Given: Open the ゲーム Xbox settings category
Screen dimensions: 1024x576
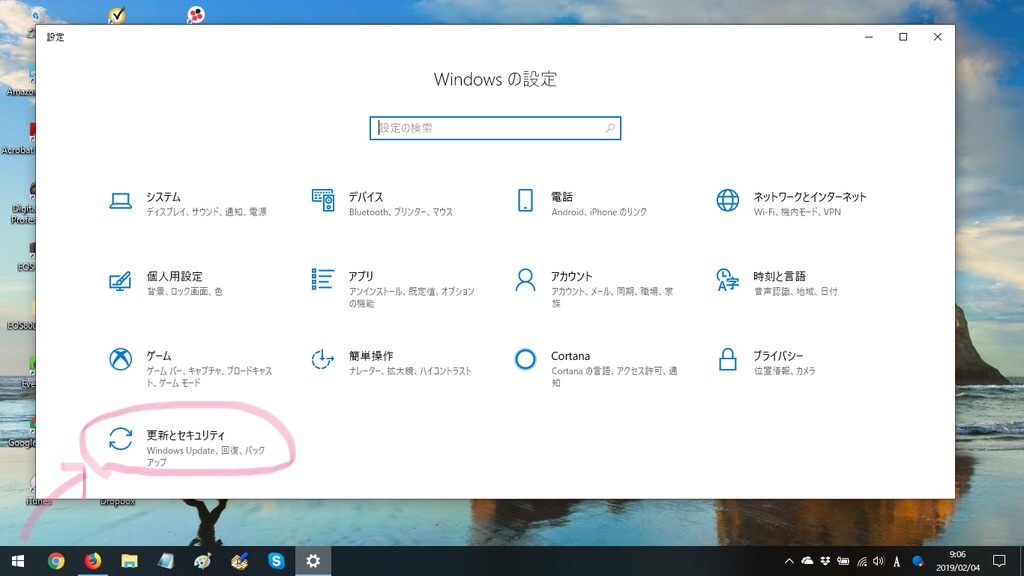Looking at the screenshot, I should click(x=190, y=368).
